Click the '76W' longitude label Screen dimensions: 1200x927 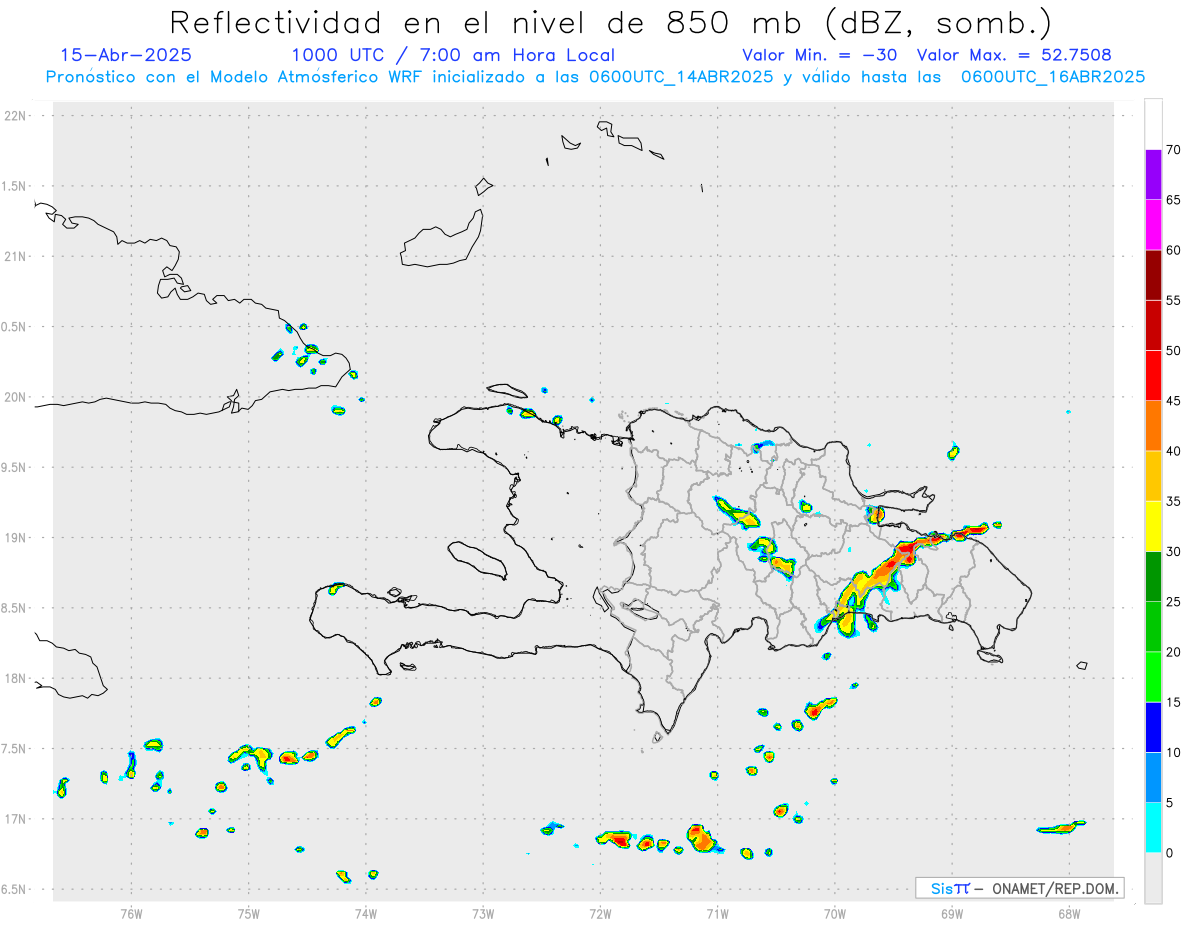coord(131,913)
